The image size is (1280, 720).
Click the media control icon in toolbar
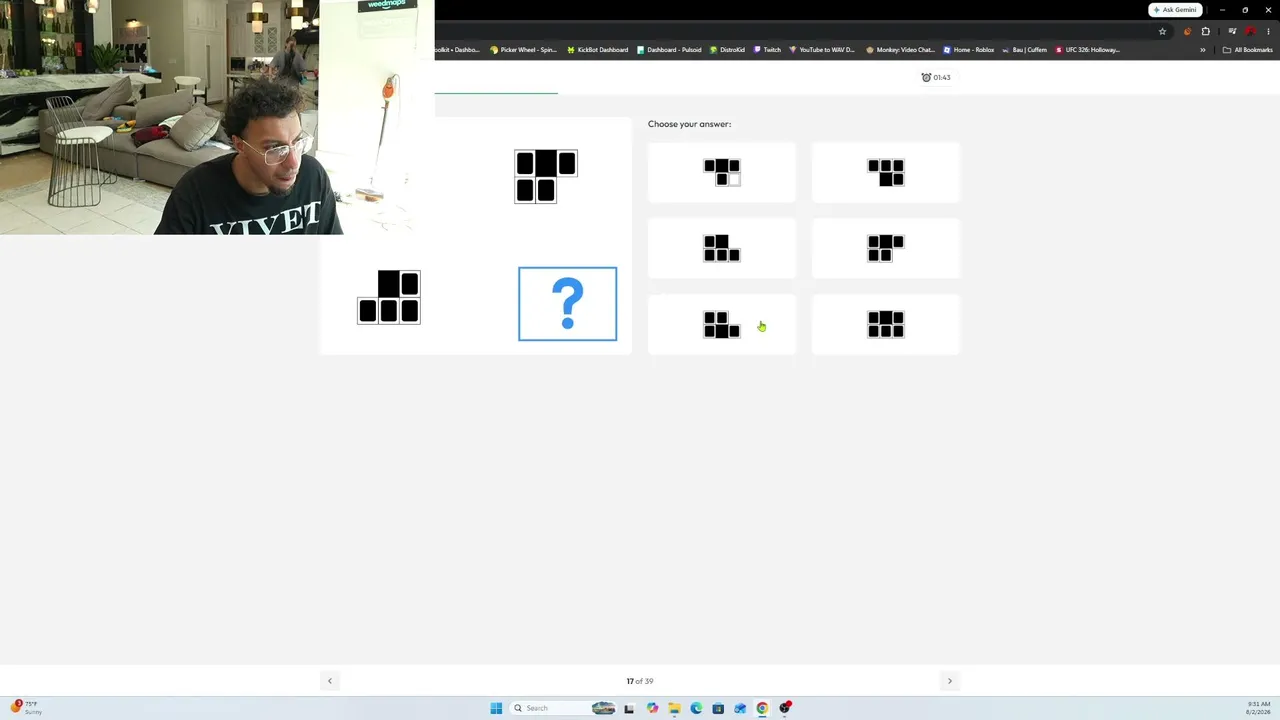tap(1232, 31)
